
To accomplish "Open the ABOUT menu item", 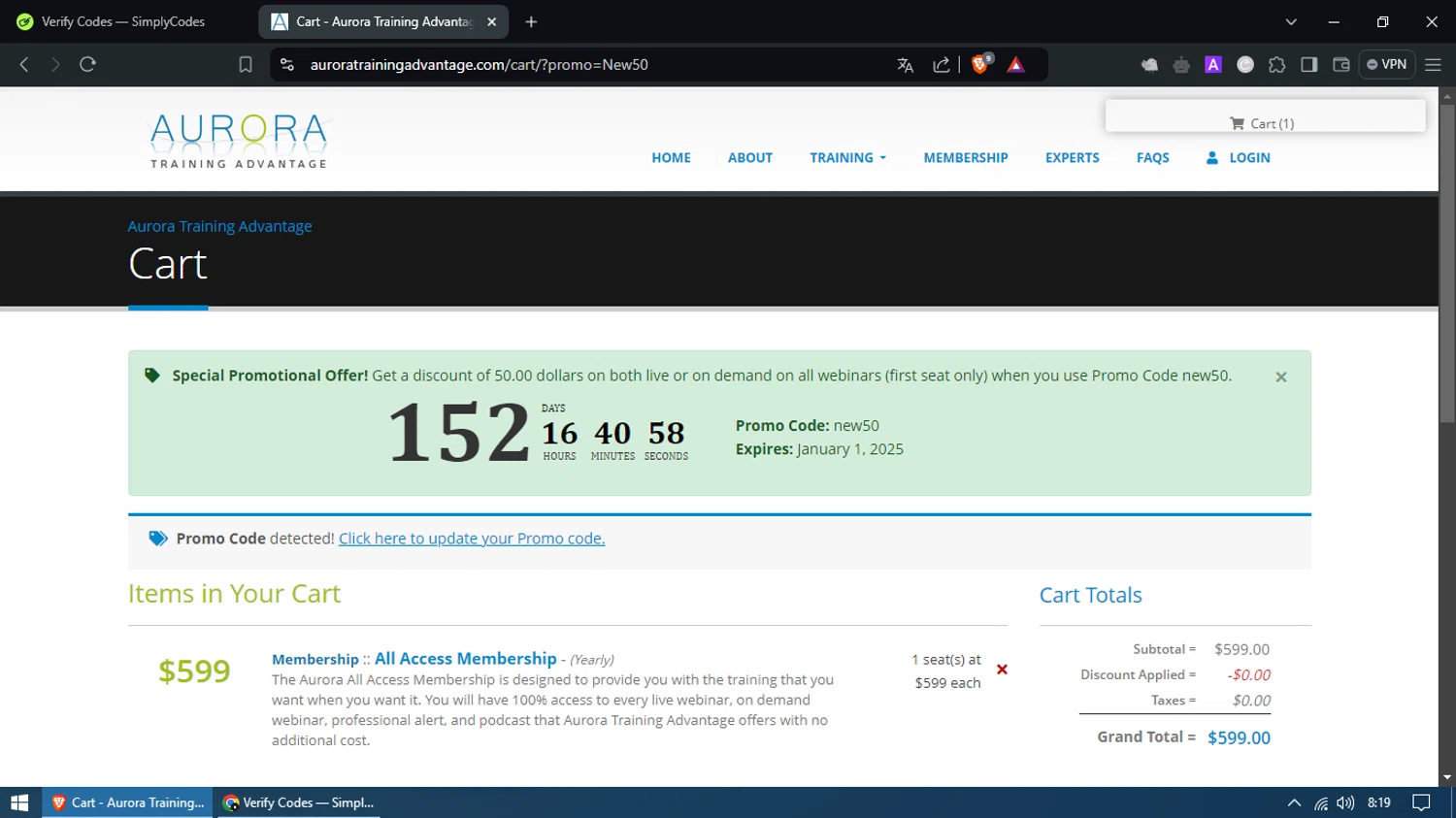I will 750,157.
